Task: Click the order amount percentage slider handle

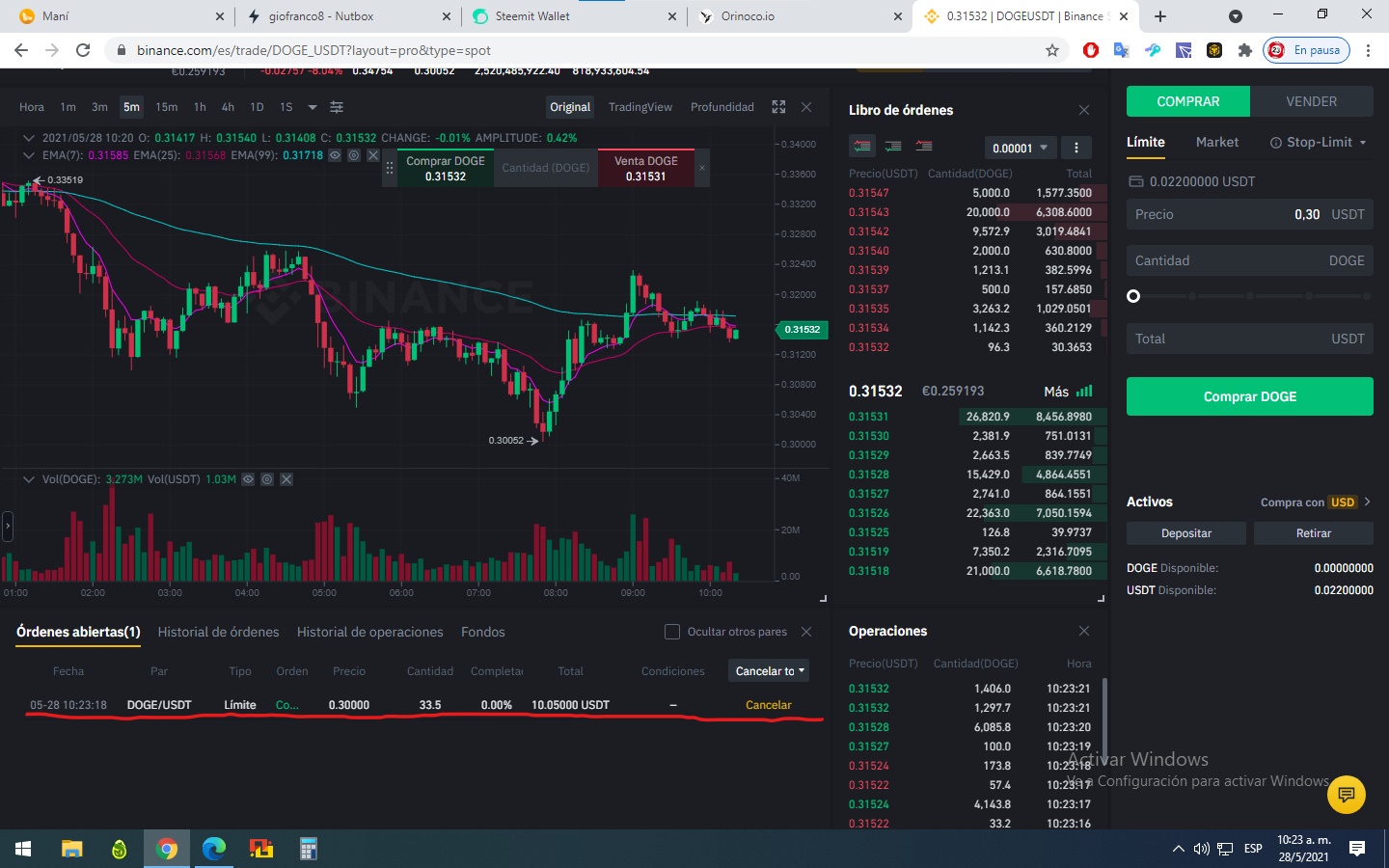Action: [x=1133, y=296]
